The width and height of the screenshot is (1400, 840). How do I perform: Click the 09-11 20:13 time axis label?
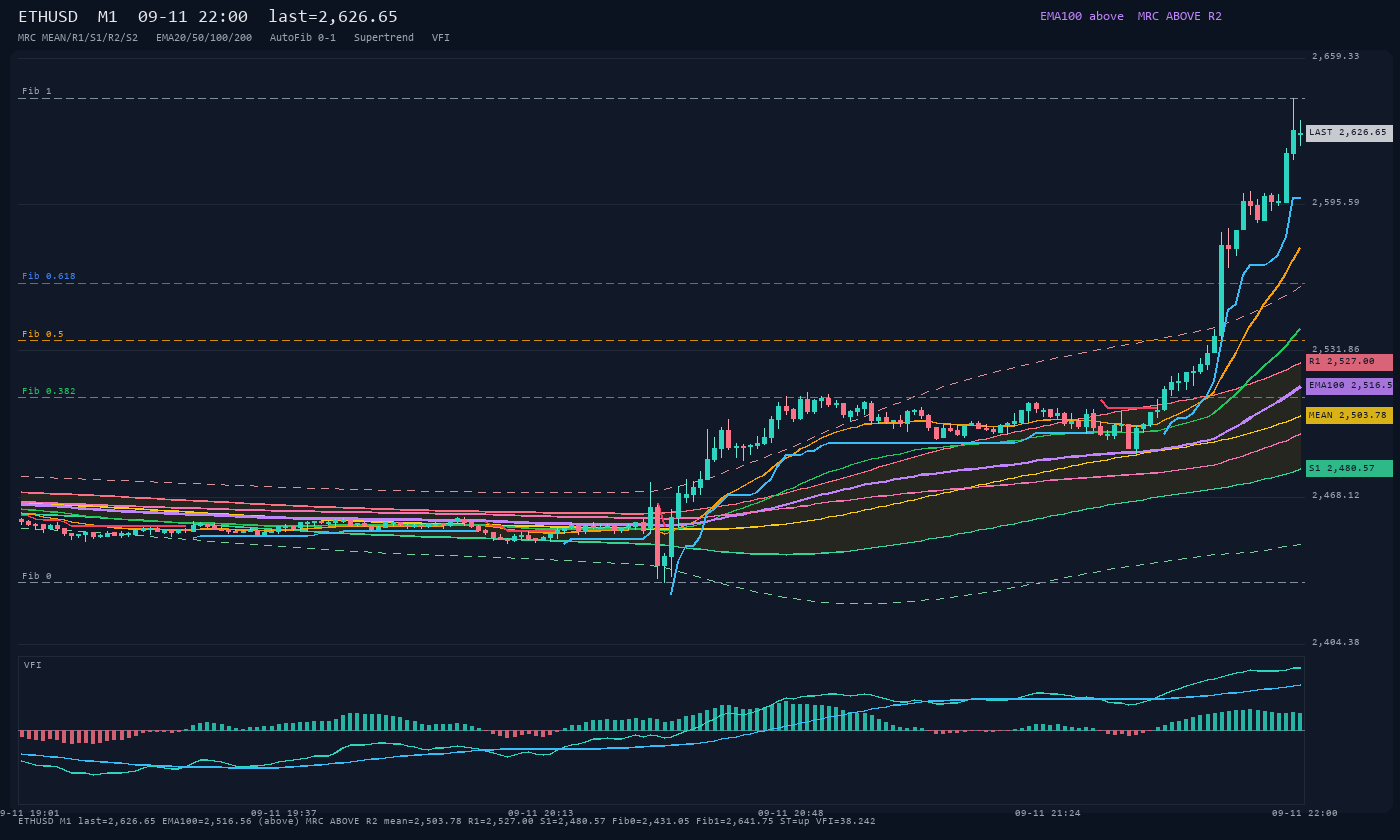point(541,813)
